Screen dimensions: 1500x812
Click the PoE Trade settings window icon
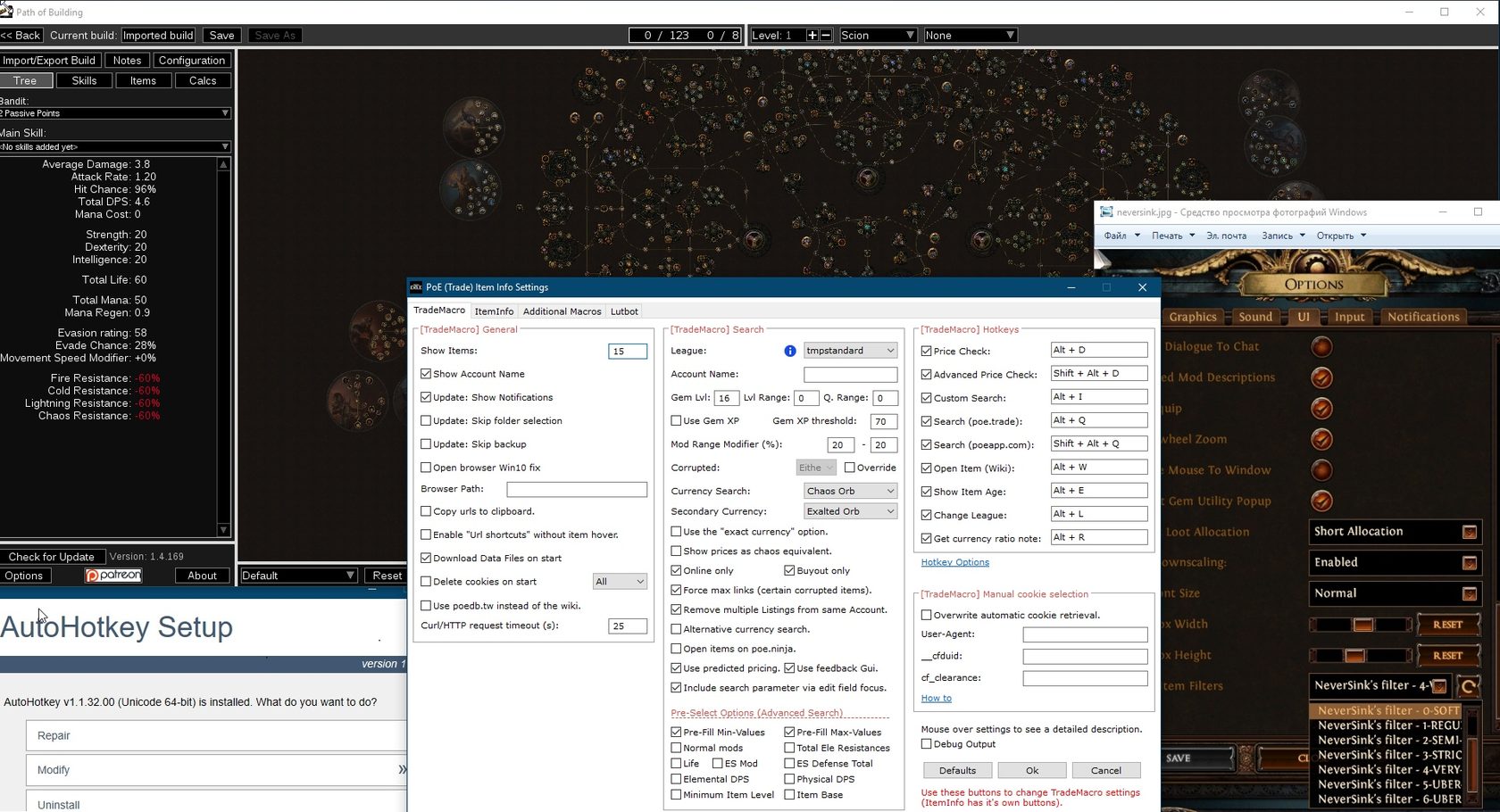[415, 287]
